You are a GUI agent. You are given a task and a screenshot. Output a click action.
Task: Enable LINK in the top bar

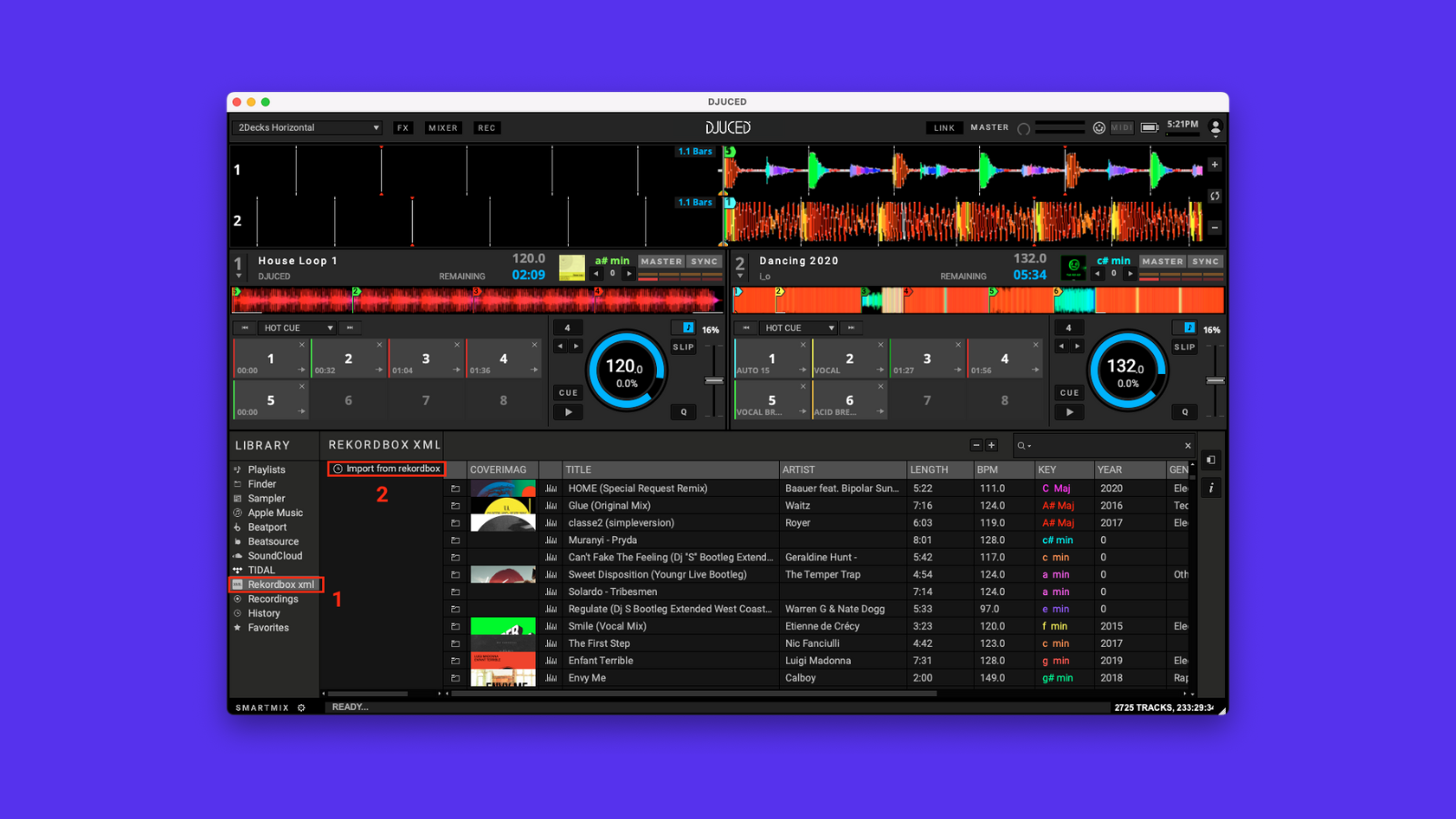point(944,127)
